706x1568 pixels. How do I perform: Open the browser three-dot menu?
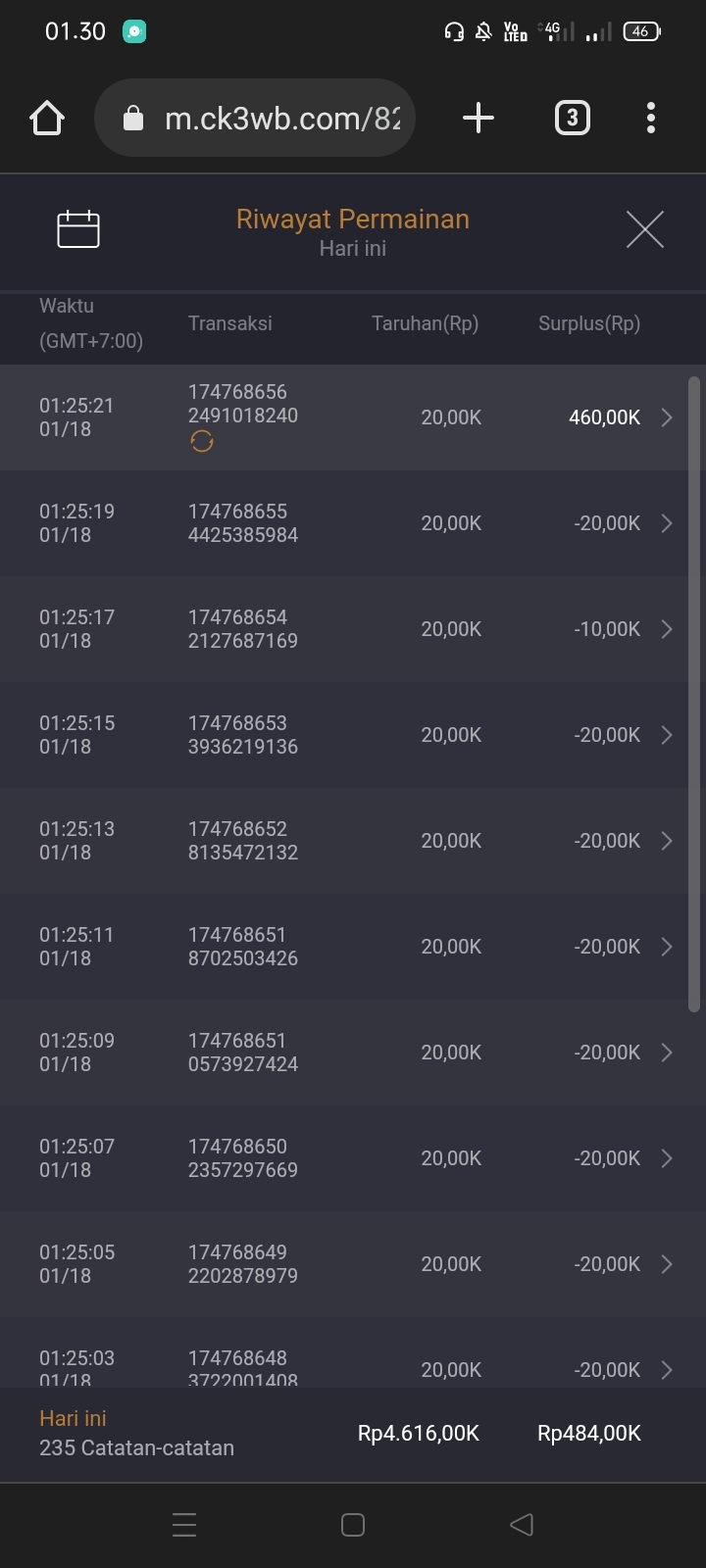pos(651,119)
